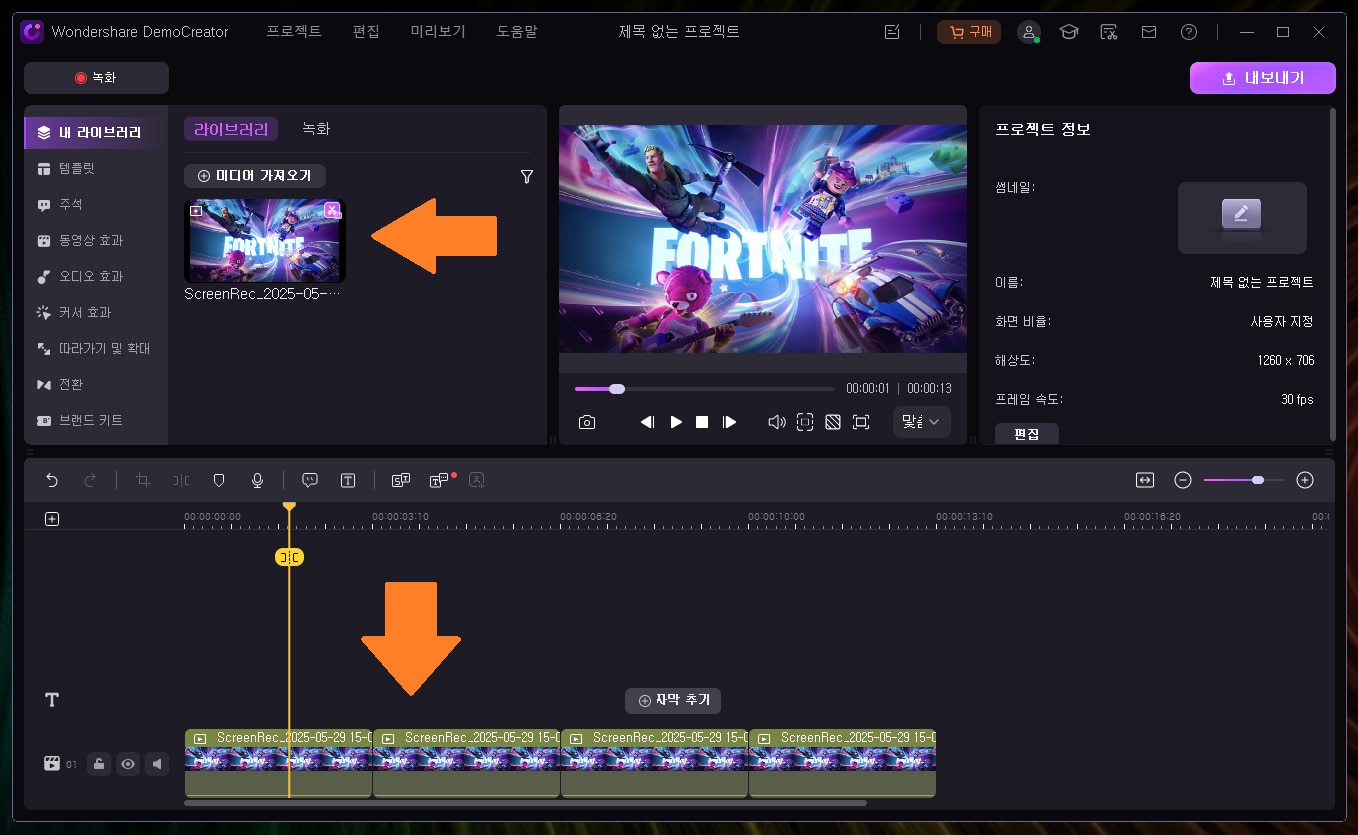Start voice-over with the microphone icon
The width and height of the screenshot is (1358, 835).
[x=257, y=480]
